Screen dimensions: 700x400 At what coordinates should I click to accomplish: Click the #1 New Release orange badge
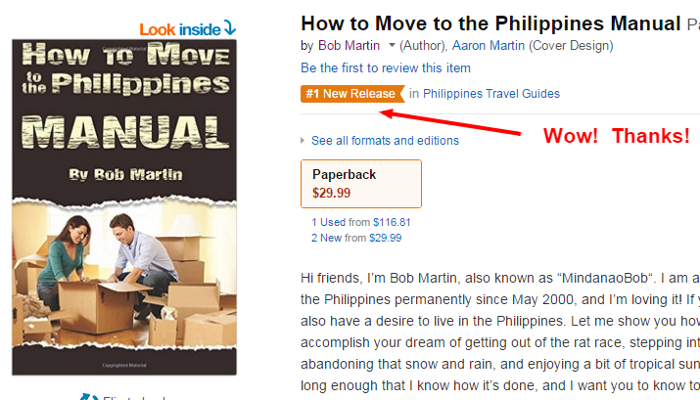(x=351, y=94)
